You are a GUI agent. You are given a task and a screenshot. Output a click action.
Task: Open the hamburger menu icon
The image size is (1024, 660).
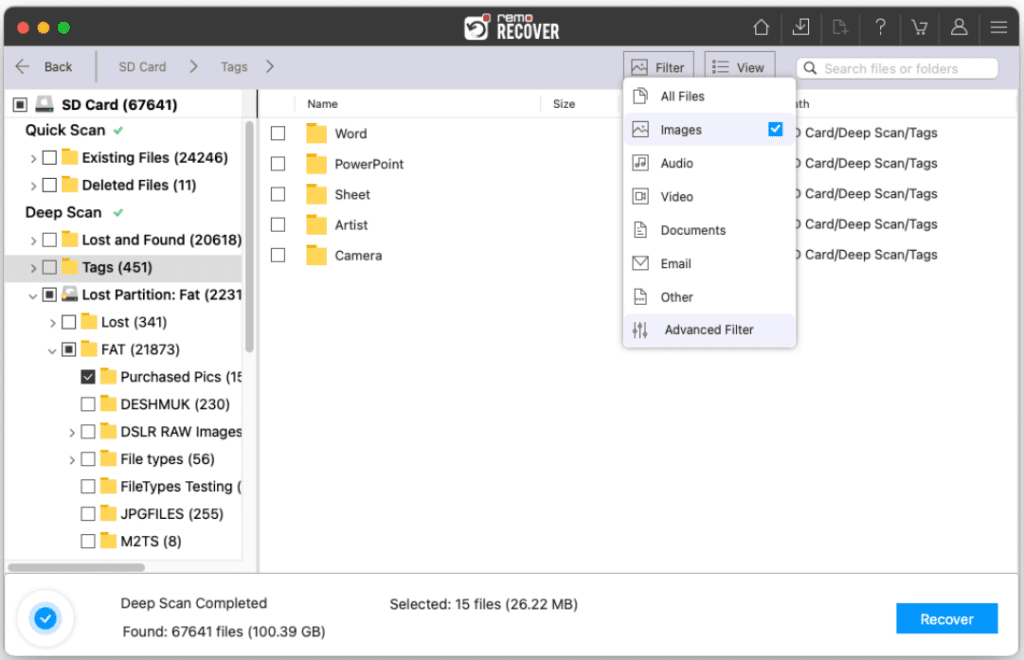pyautogui.click(x=998, y=27)
